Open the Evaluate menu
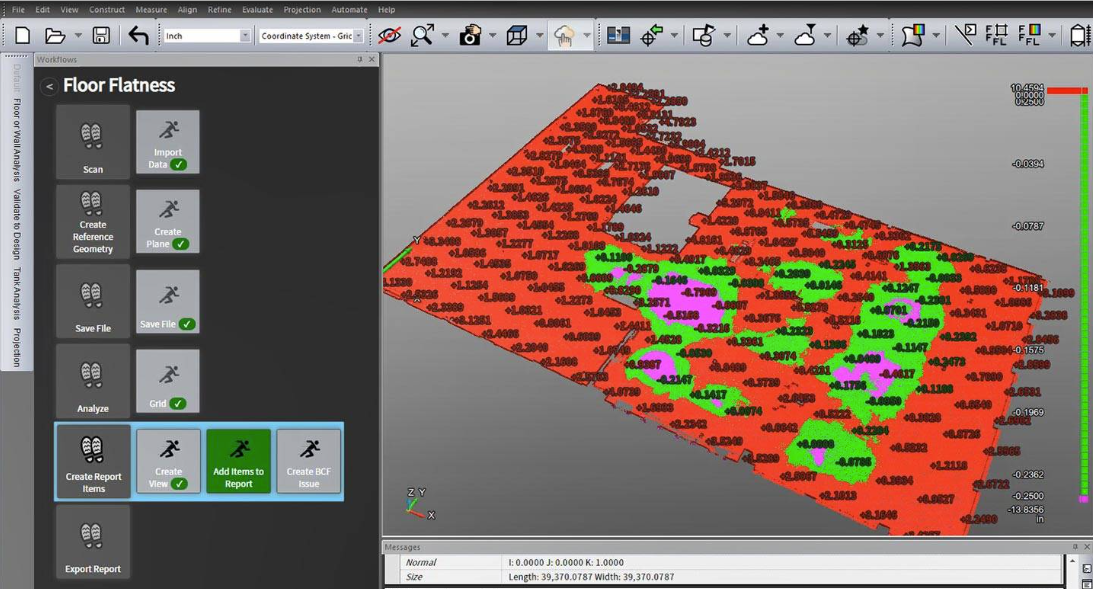 [257, 10]
